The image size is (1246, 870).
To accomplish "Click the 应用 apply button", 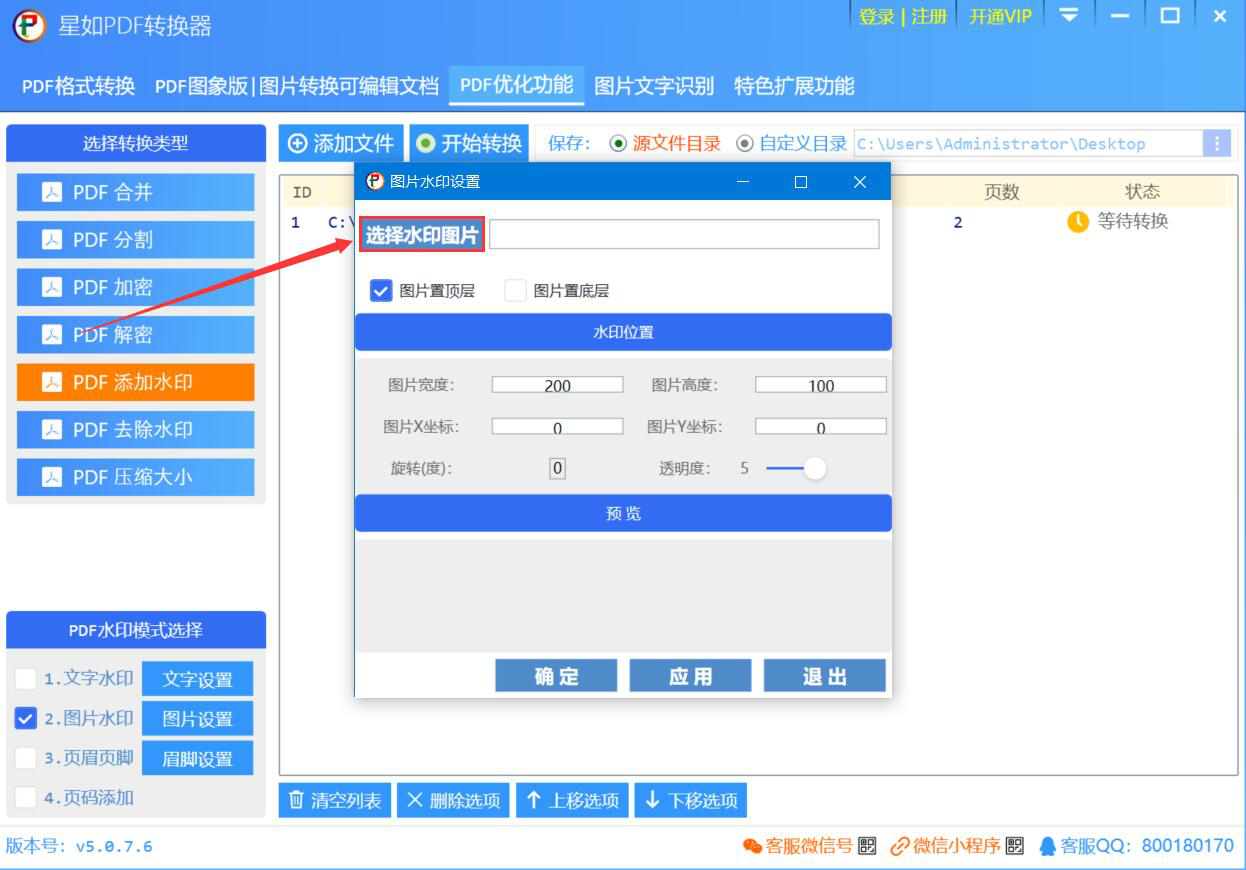I will [690, 676].
